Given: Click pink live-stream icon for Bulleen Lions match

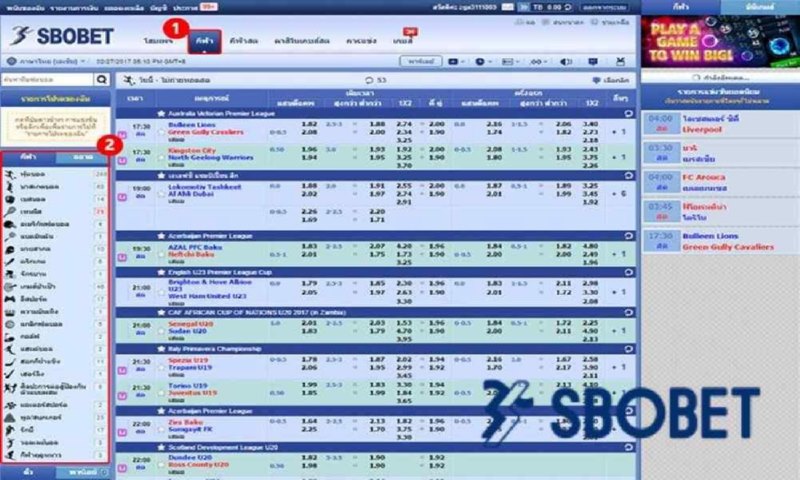Looking at the screenshot, I should tap(122, 135).
